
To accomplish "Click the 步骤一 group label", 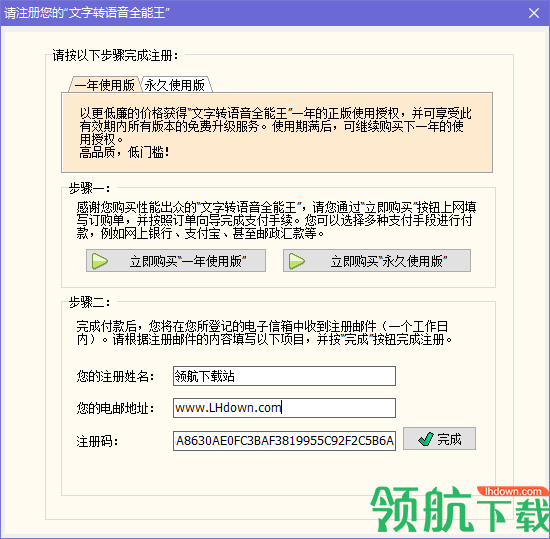I will point(89,188).
